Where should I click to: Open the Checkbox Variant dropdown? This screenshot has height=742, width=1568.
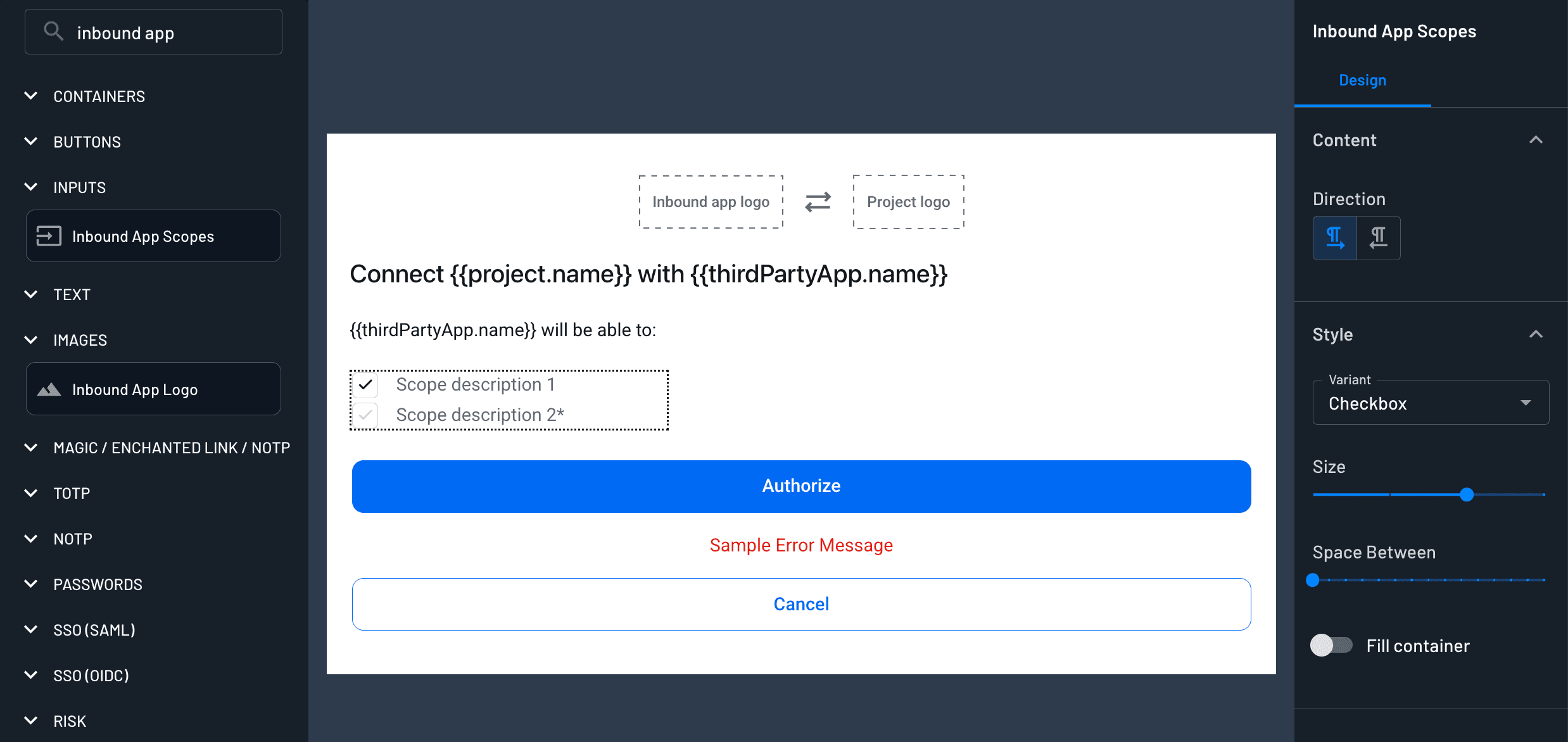click(1526, 403)
